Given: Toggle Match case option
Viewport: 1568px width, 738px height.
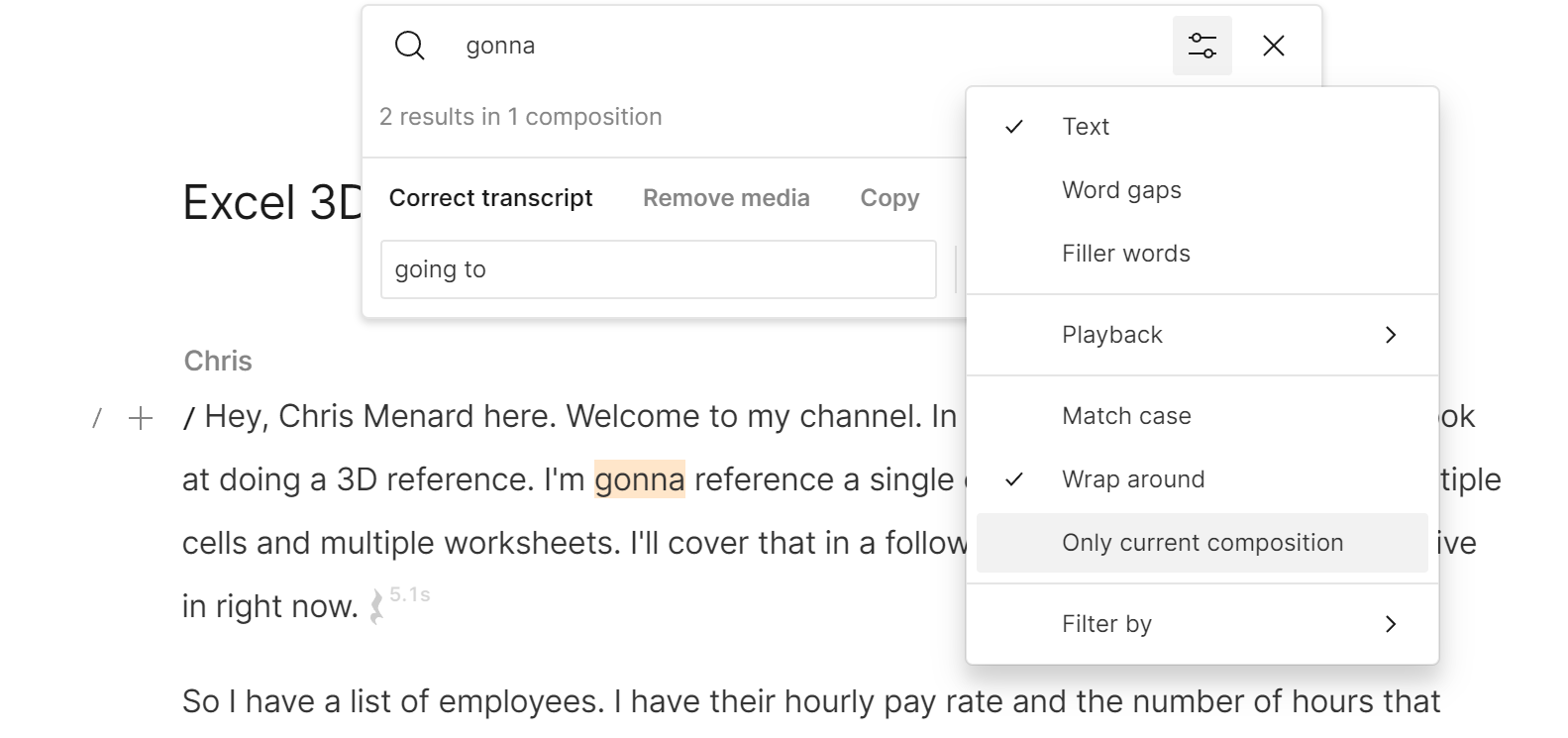Looking at the screenshot, I should tap(1202, 416).
